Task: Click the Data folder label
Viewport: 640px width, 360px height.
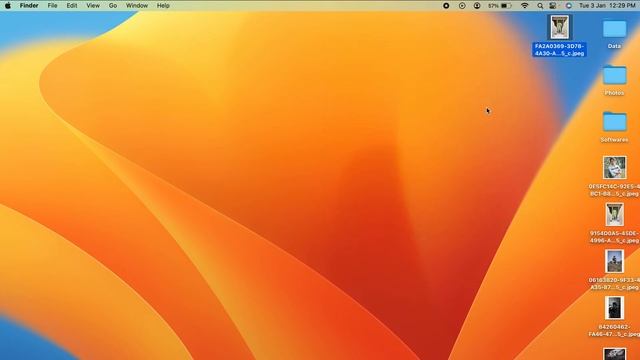Action: 614,46
